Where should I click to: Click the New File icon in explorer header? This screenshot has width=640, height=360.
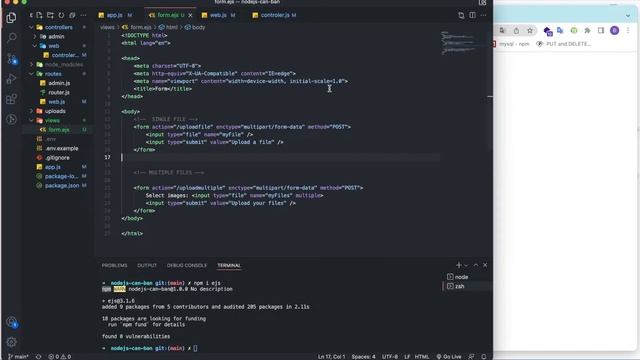[39, 15]
